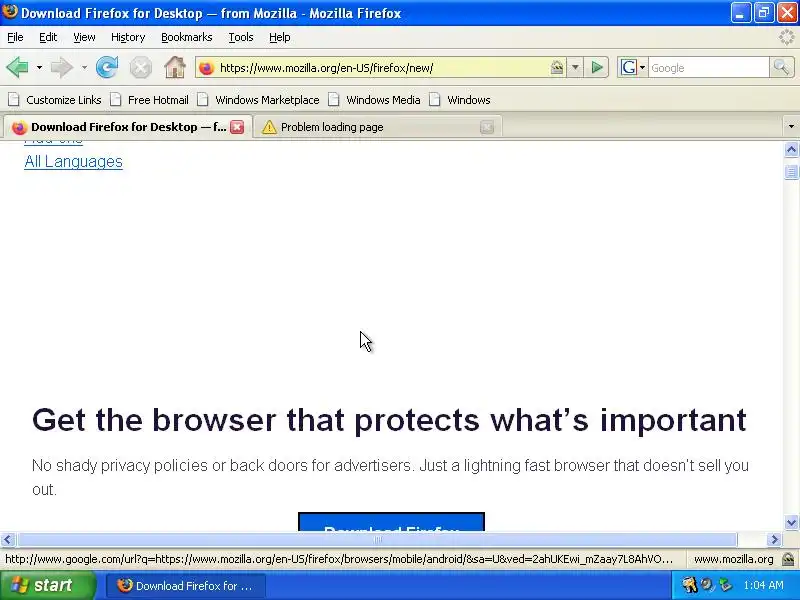The height and width of the screenshot is (600, 800).
Task: Click the third system tray icon
Action: [x=724, y=585]
